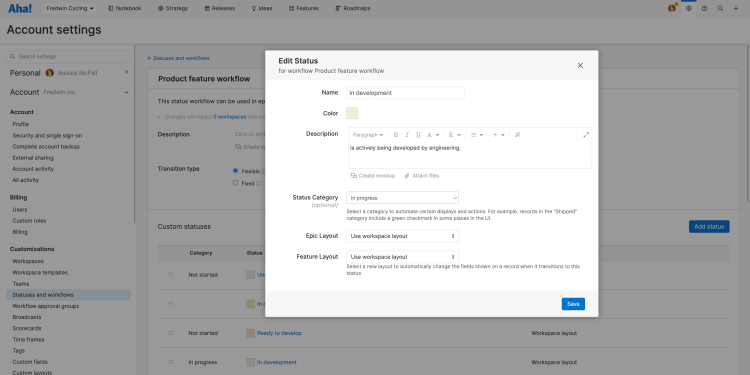The image size is (750, 375).
Task: Open Workflow approval groups settings
Action: pos(46,306)
